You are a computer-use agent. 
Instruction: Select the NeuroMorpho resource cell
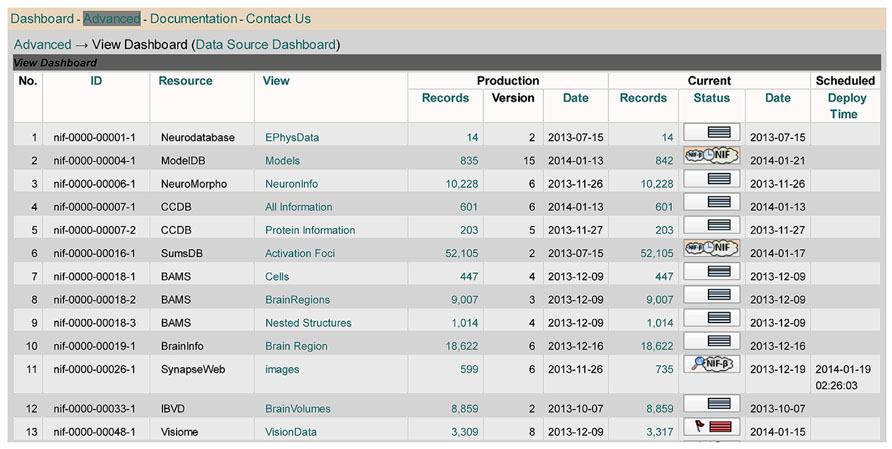tap(194, 184)
